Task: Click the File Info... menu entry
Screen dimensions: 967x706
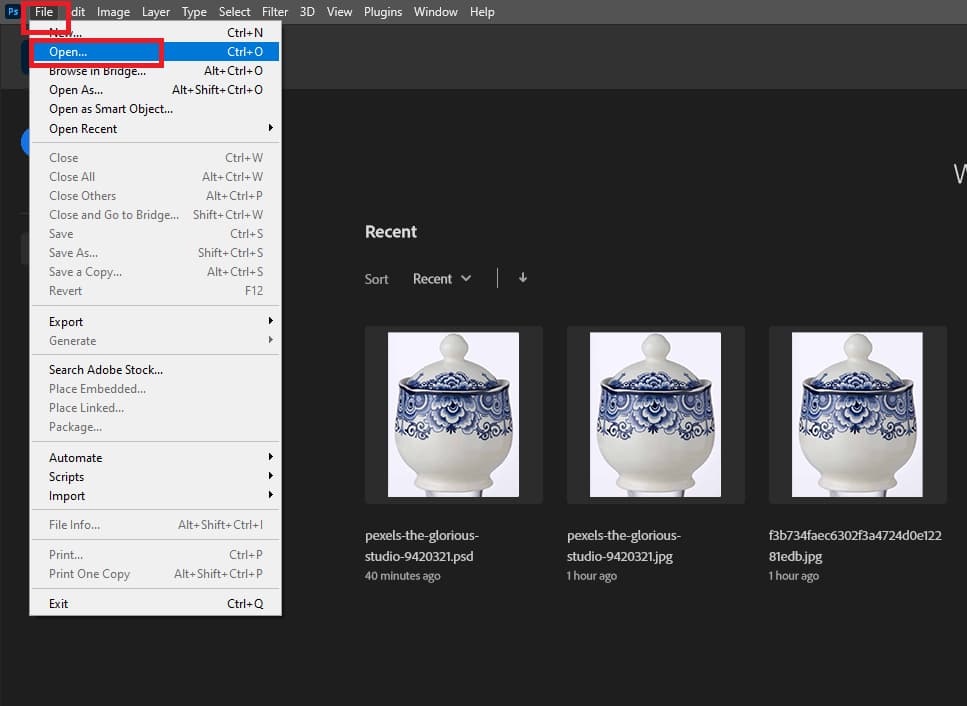Action: coord(155,525)
